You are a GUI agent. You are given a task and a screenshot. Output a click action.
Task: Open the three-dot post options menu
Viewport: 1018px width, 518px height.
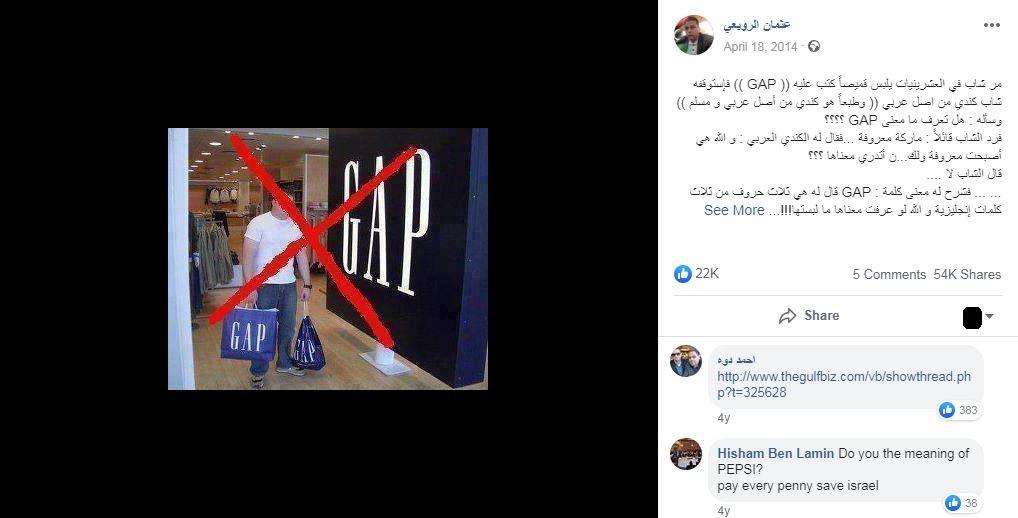991,25
